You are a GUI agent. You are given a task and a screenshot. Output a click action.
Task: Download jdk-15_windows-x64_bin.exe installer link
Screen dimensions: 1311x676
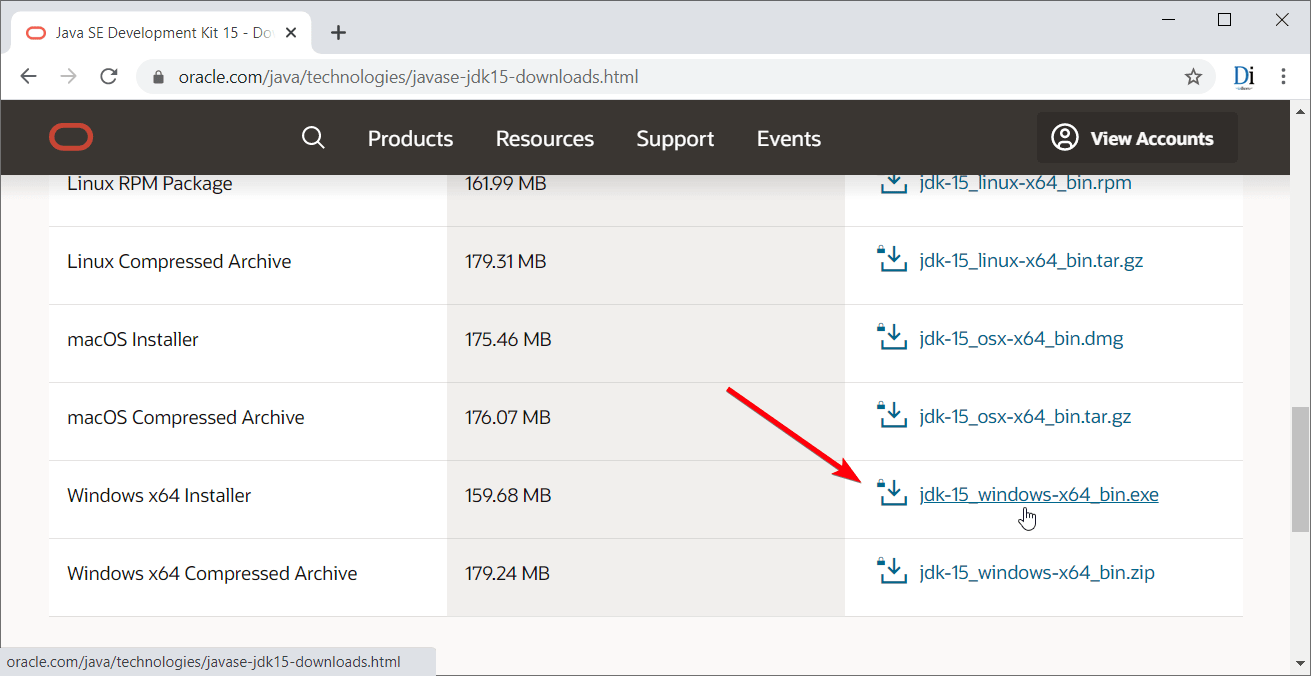[x=1039, y=495]
